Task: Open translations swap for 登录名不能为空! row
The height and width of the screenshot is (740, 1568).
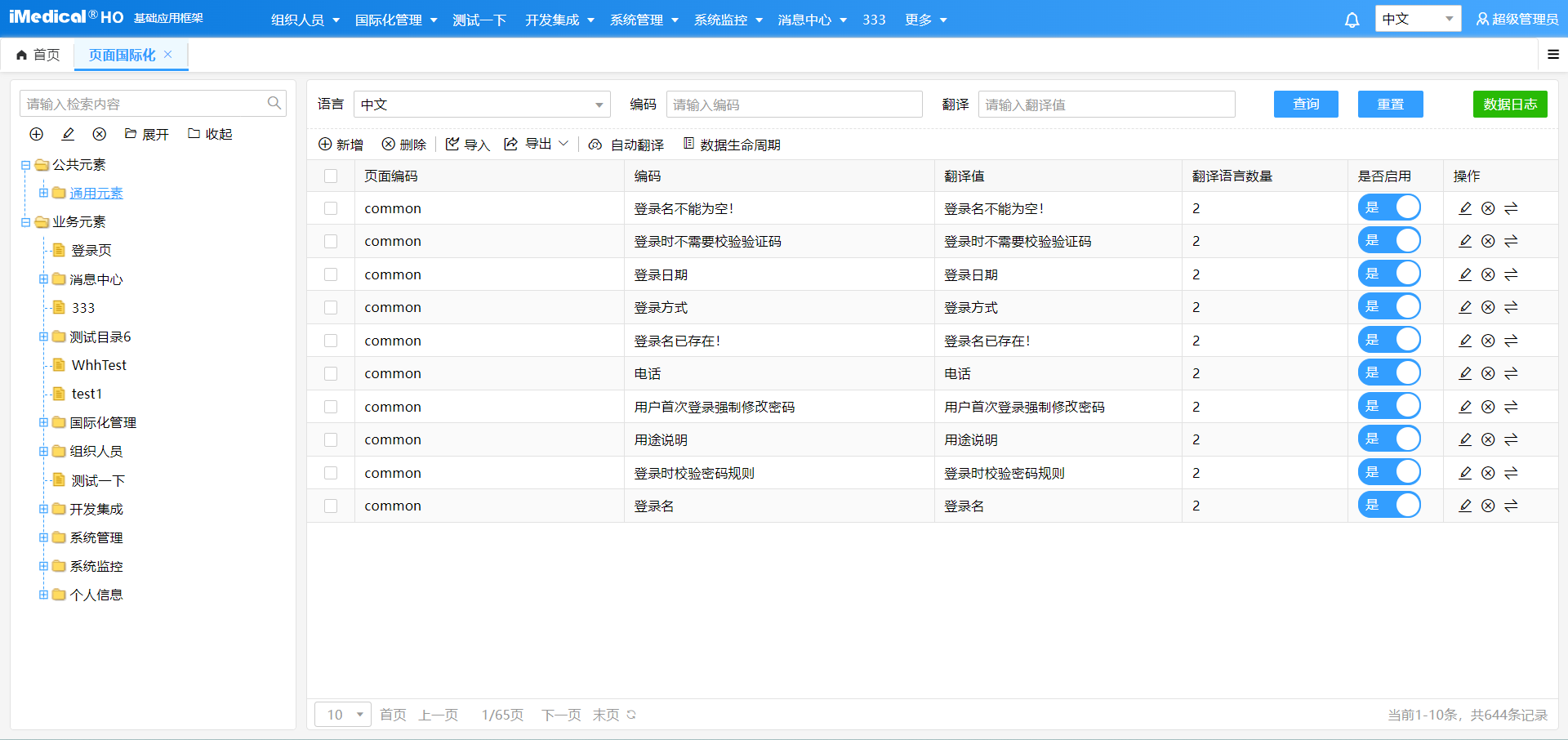Action: coord(1511,208)
